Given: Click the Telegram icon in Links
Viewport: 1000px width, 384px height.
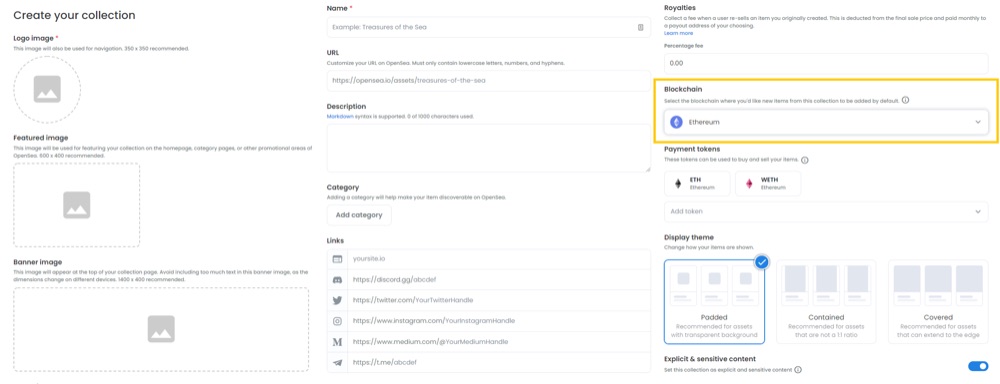Looking at the screenshot, I should [338, 362].
